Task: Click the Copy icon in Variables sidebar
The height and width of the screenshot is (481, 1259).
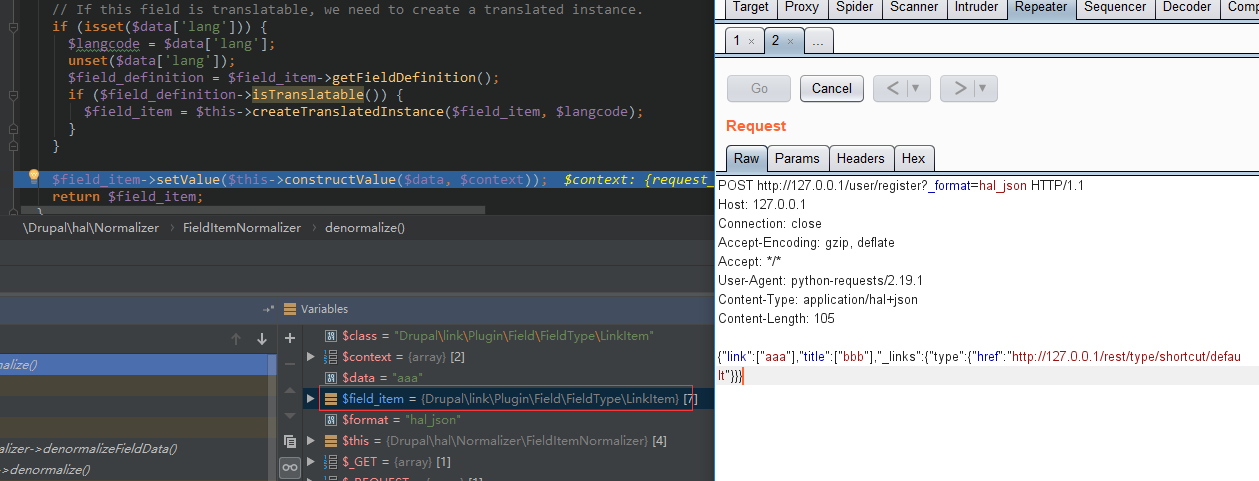Action: [290, 441]
